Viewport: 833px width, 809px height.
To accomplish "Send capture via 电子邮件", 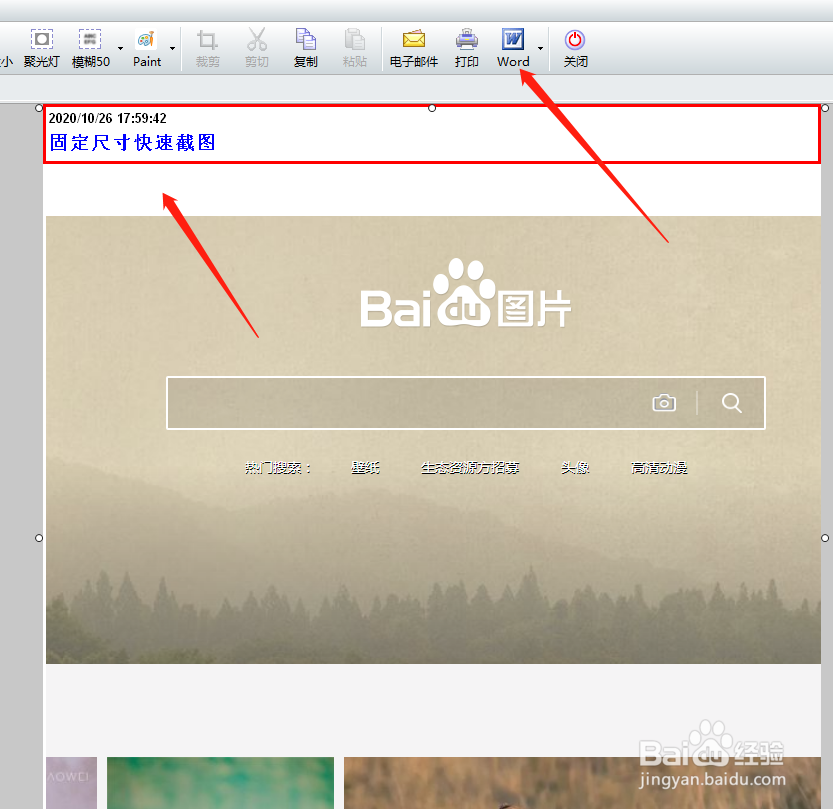I will pos(414,48).
